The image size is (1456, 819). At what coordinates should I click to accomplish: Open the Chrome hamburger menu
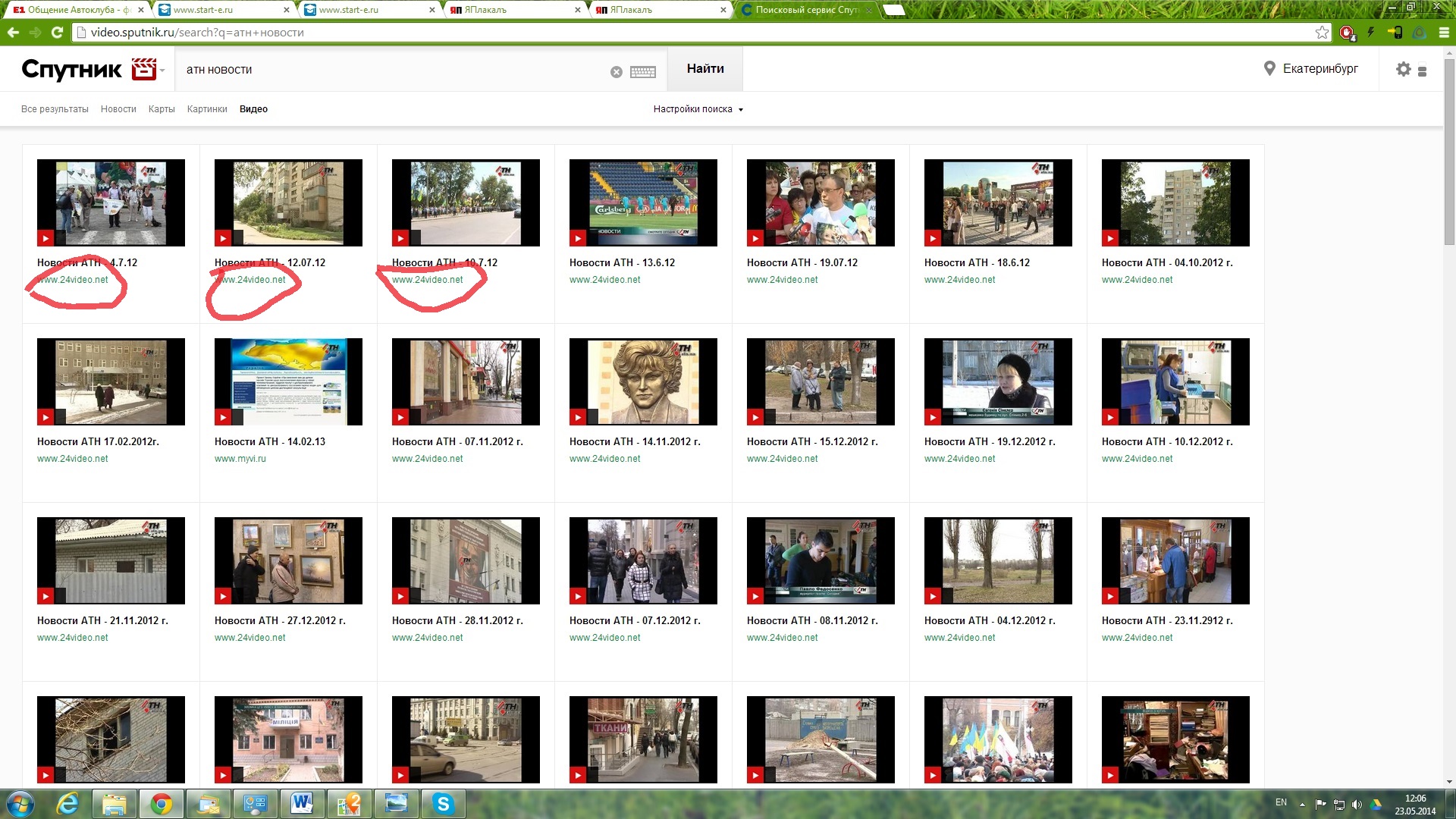[1444, 32]
